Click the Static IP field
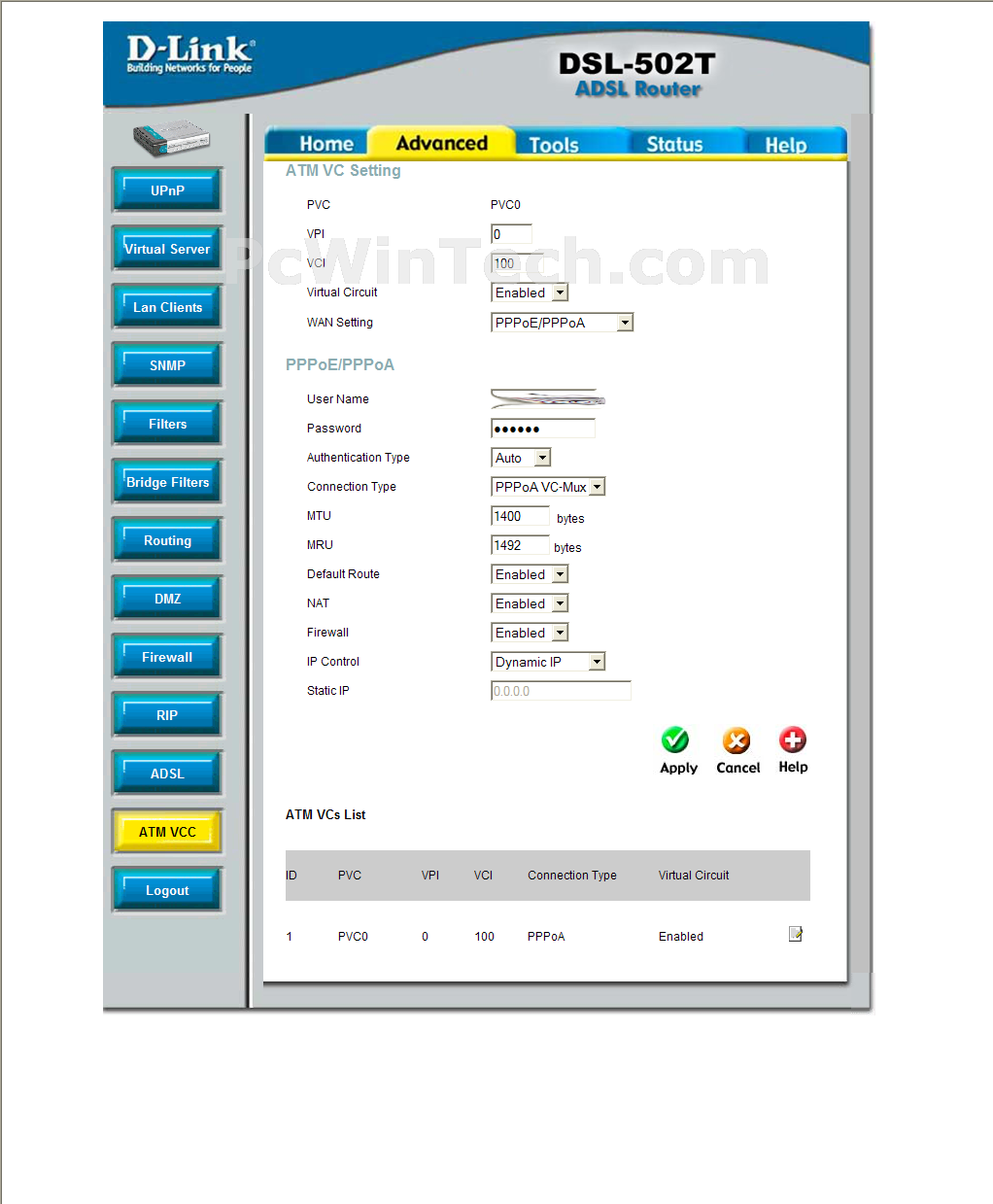 (562, 691)
